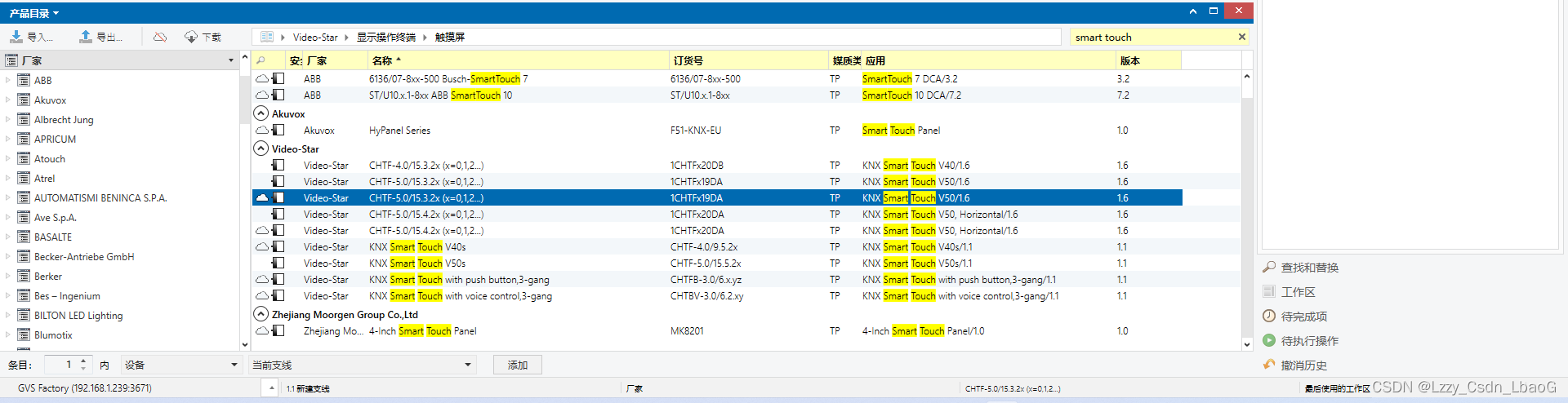Screen dimensions: 1568x403
Task: Select the BASALTE manufacturer tree item
Action: click(53, 237)
